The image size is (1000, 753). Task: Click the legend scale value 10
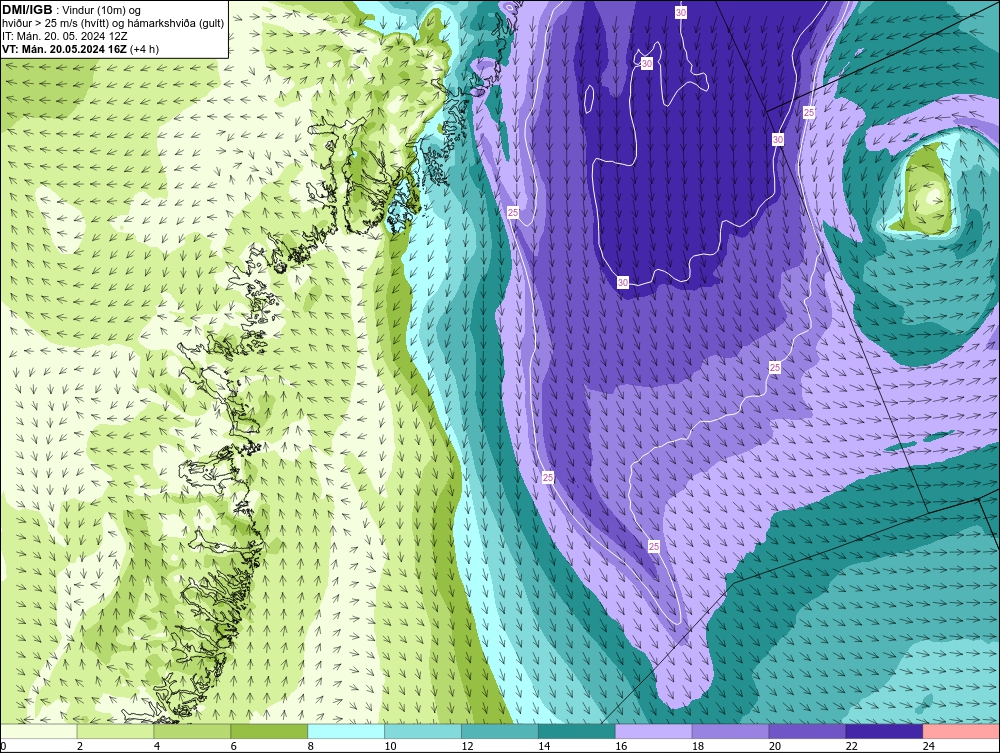[x=390, y=746]
